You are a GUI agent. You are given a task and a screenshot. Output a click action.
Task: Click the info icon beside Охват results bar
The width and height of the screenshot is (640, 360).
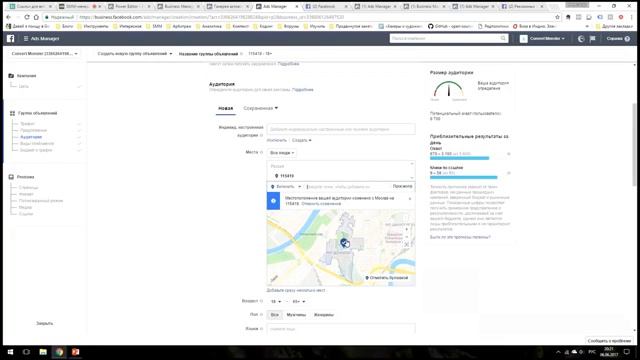[509, 154]
